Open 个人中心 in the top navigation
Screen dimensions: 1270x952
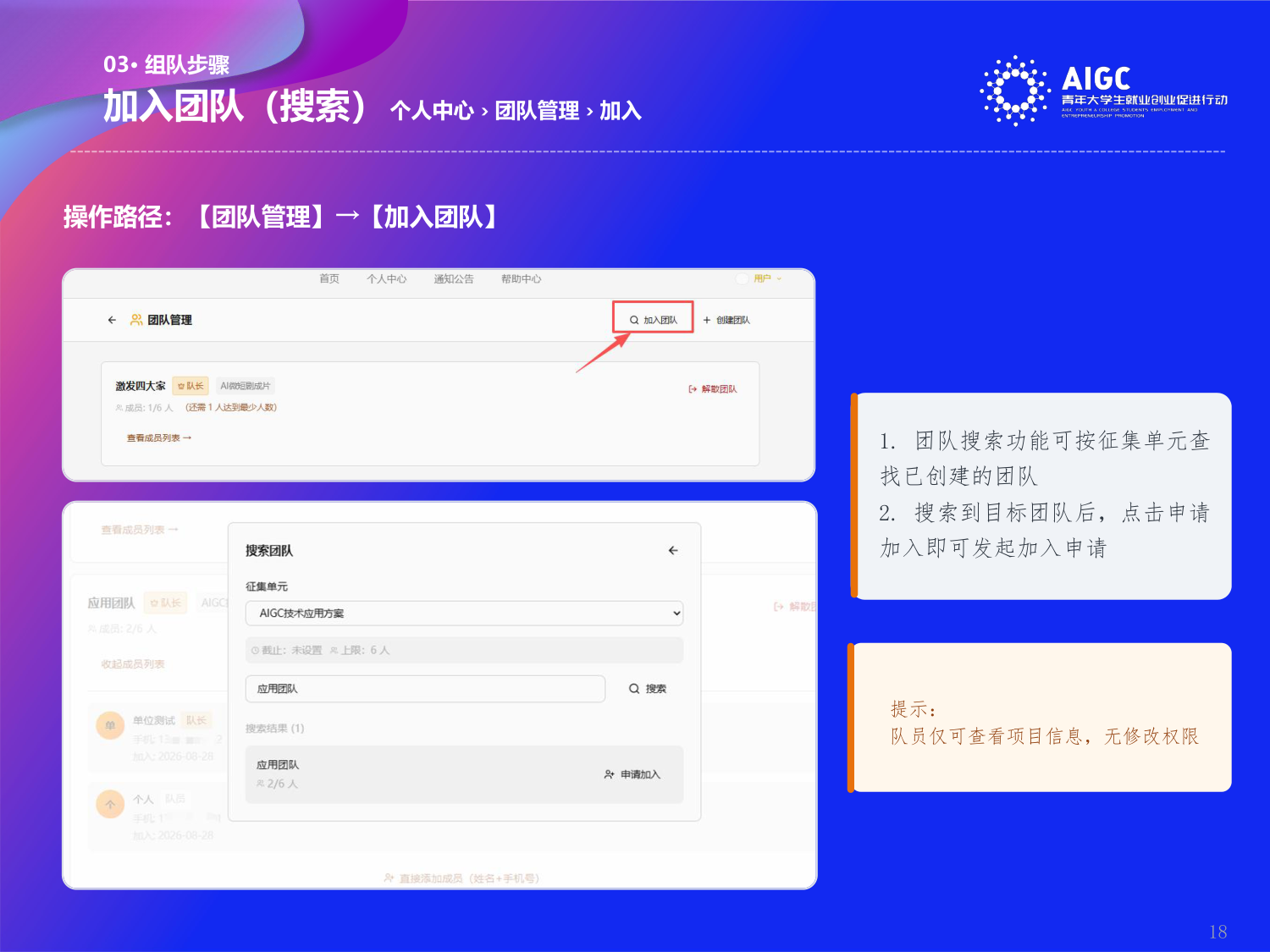(386, 278)
